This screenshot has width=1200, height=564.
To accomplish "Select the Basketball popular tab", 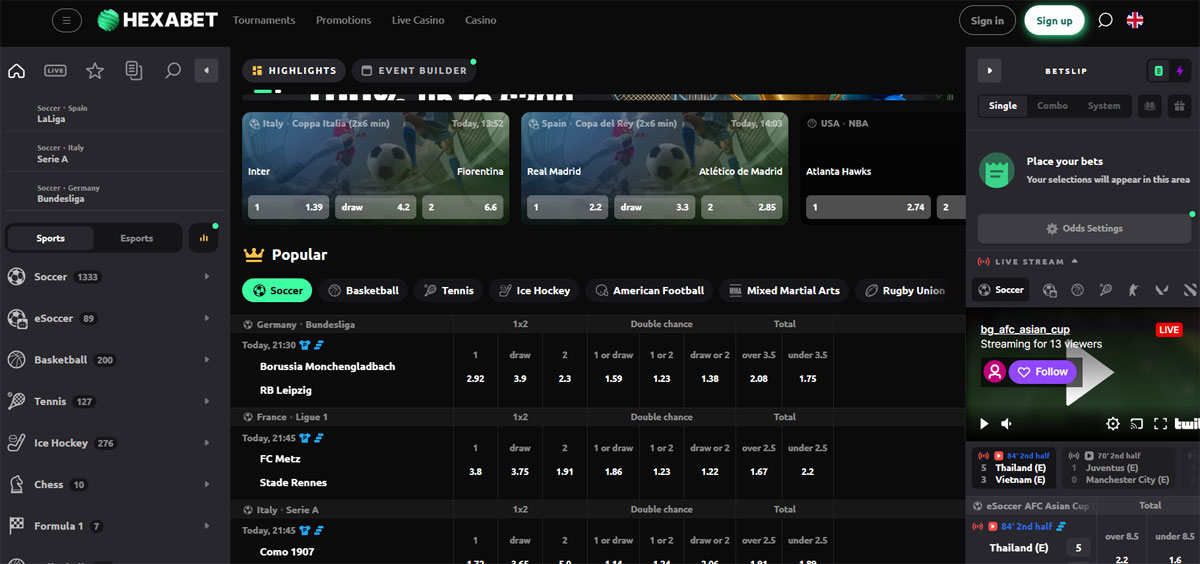I will (363, 291).
